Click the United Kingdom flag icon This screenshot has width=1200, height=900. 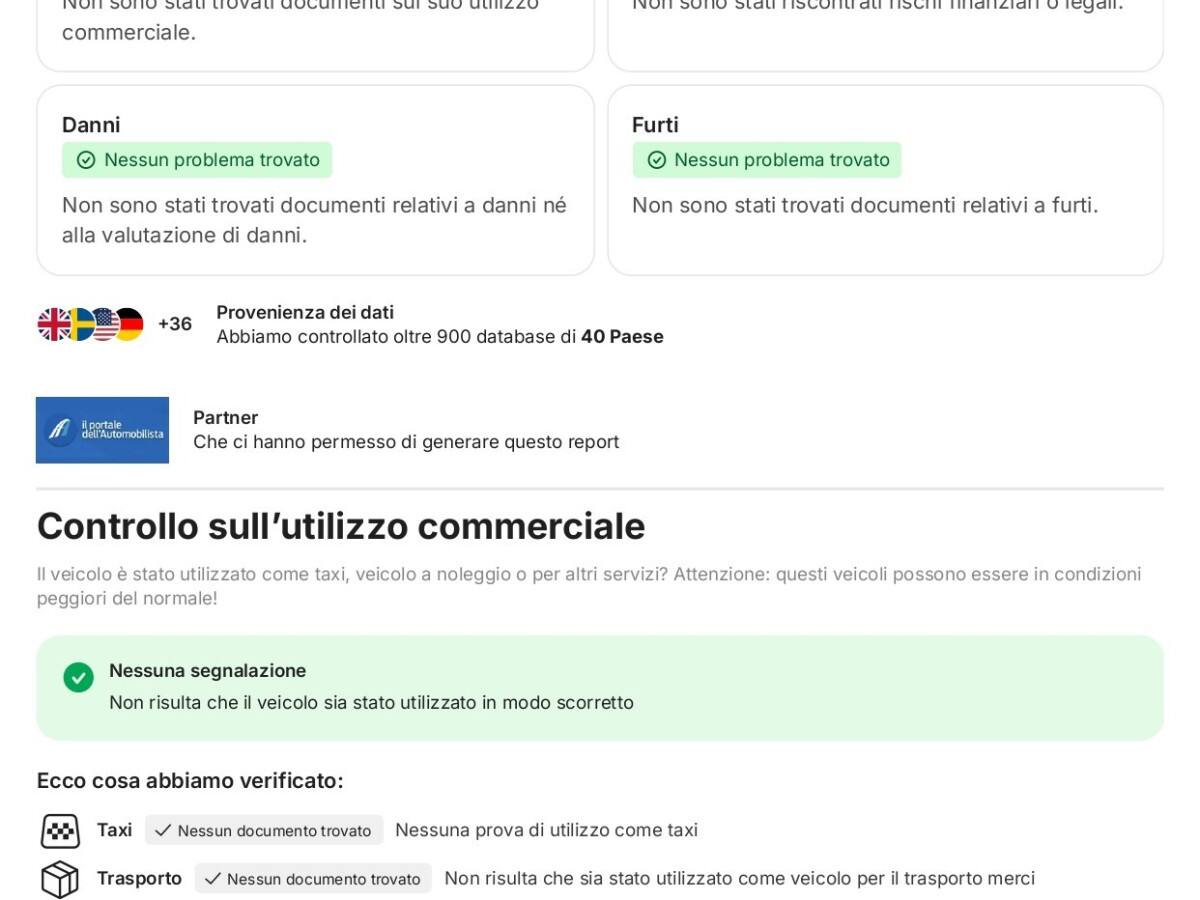pyautogui.click(x=52, y=324)
